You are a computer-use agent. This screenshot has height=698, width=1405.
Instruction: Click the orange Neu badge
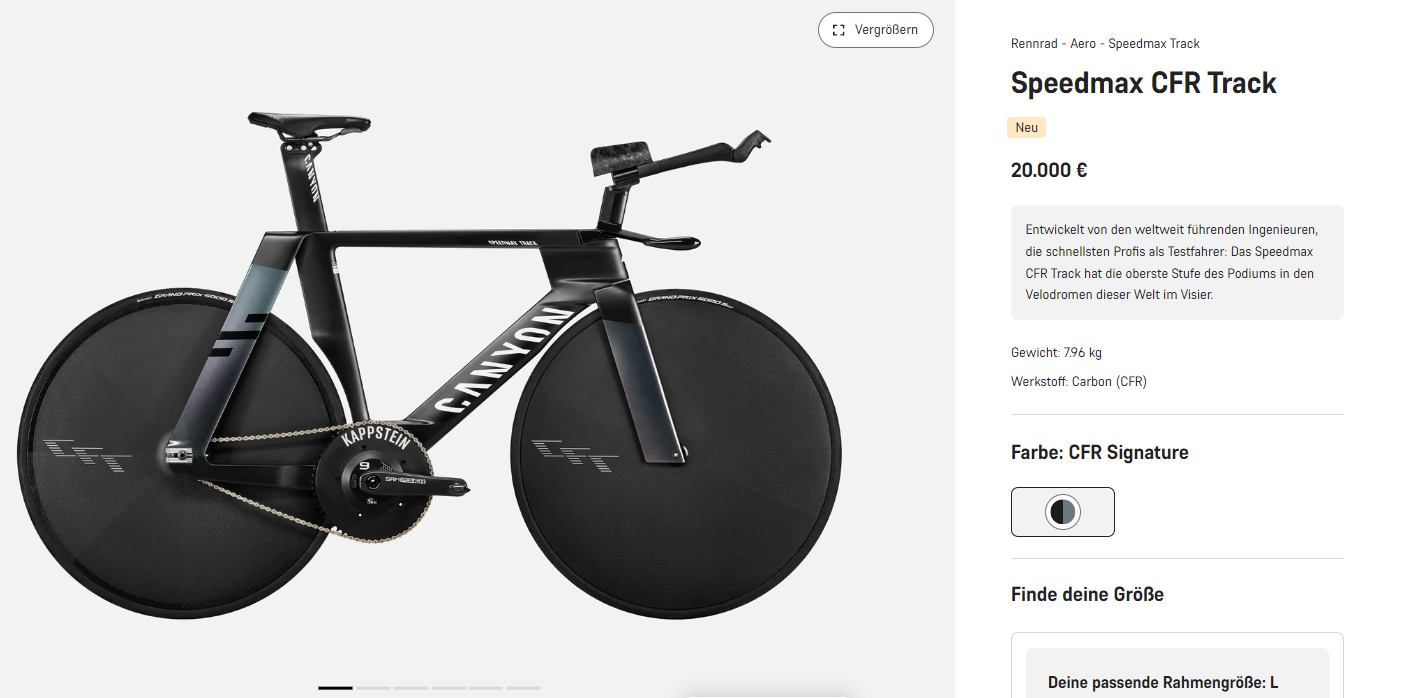point(1027,128)
